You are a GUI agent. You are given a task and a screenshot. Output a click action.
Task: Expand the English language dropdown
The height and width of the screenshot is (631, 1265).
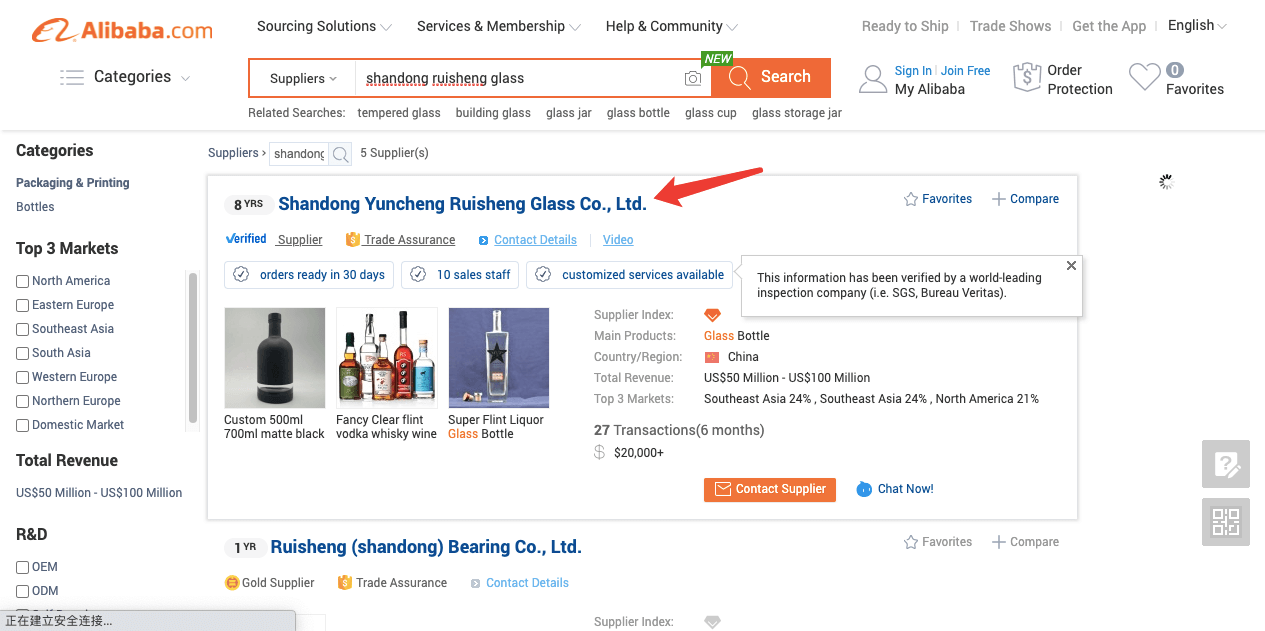click(1197, 26)
